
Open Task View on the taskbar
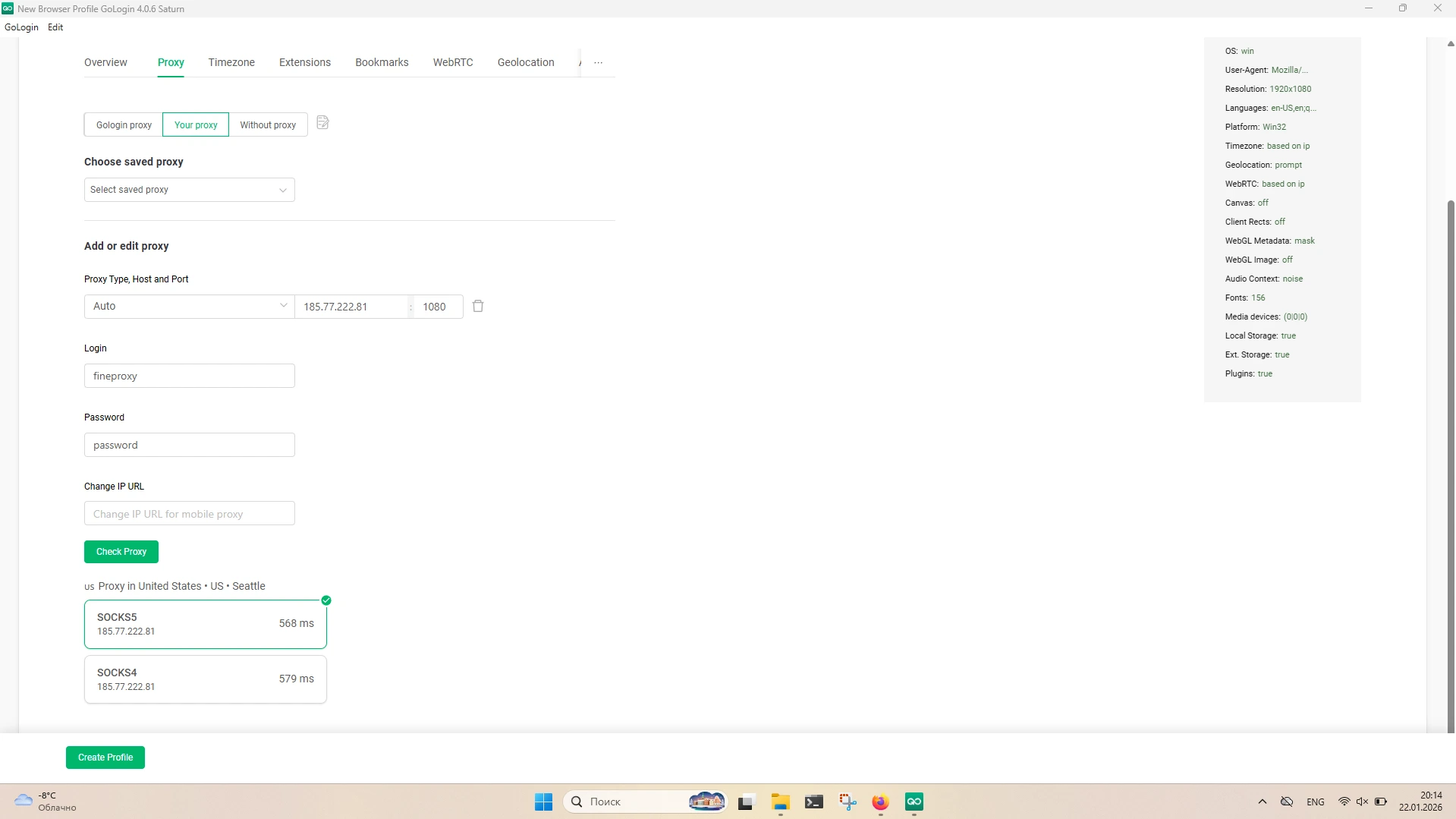point(746,802)
